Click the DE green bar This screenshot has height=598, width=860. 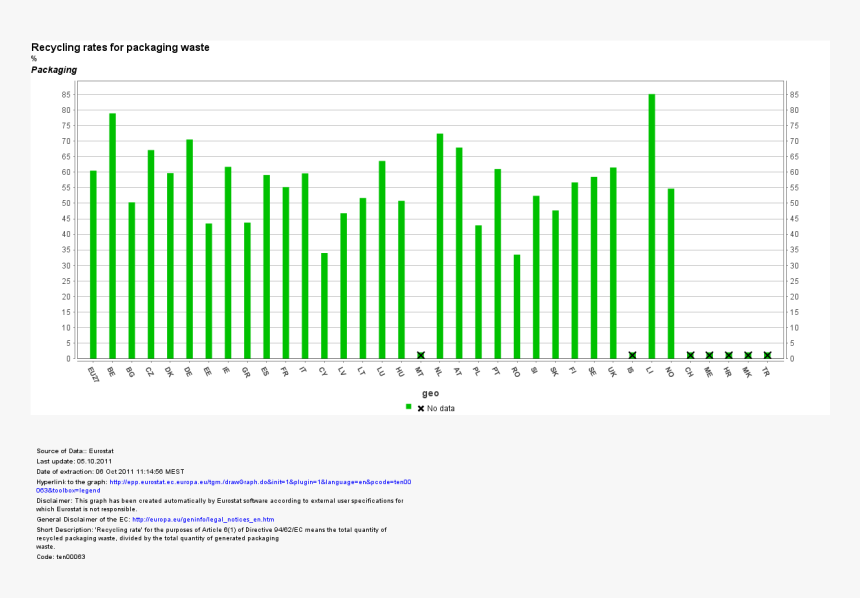[189, 249]
